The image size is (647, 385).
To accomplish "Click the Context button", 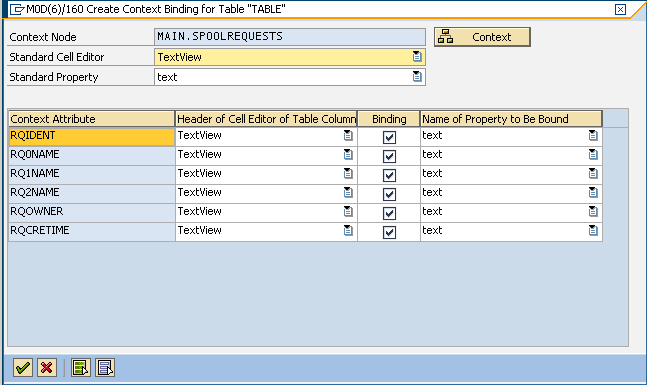I will pyautogui.click(x=482, y=37).
